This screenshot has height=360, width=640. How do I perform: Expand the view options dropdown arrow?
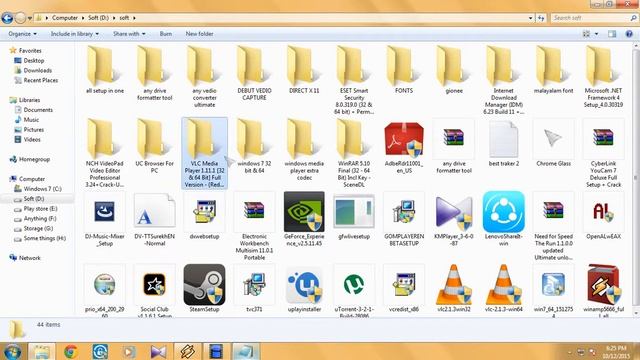click(x=596, y=34)
